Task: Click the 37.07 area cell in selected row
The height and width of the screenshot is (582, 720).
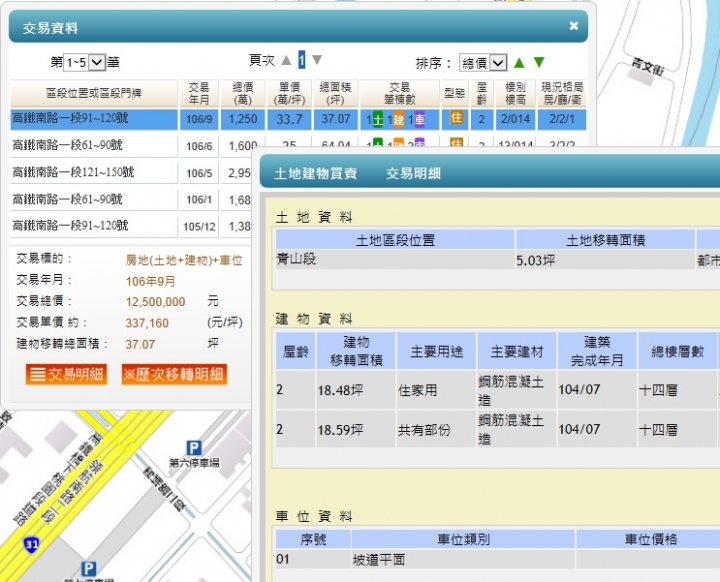Action: point(335,119)
